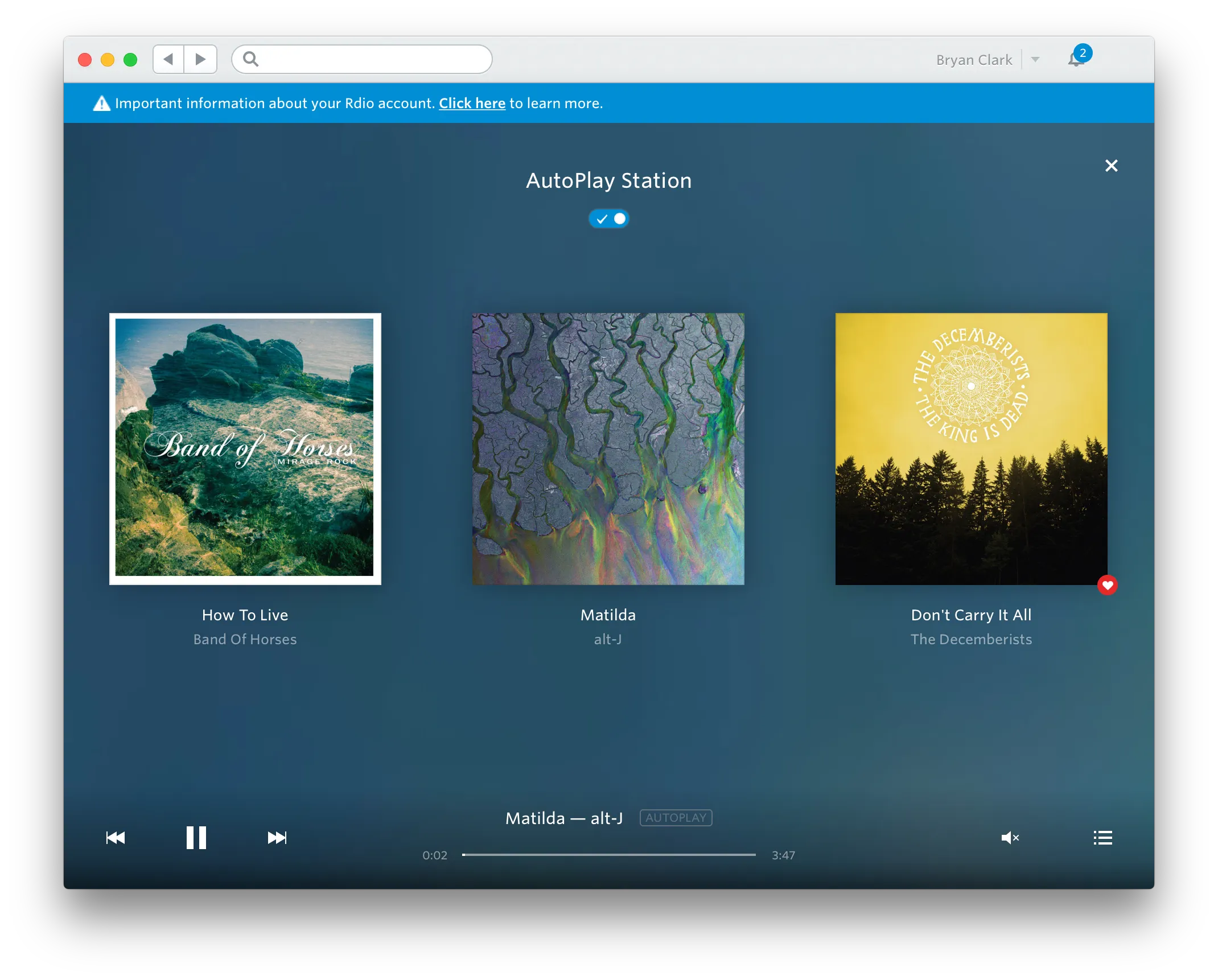Select the Band of Horses Mirage Rock cover

click(x=245, y=448)
